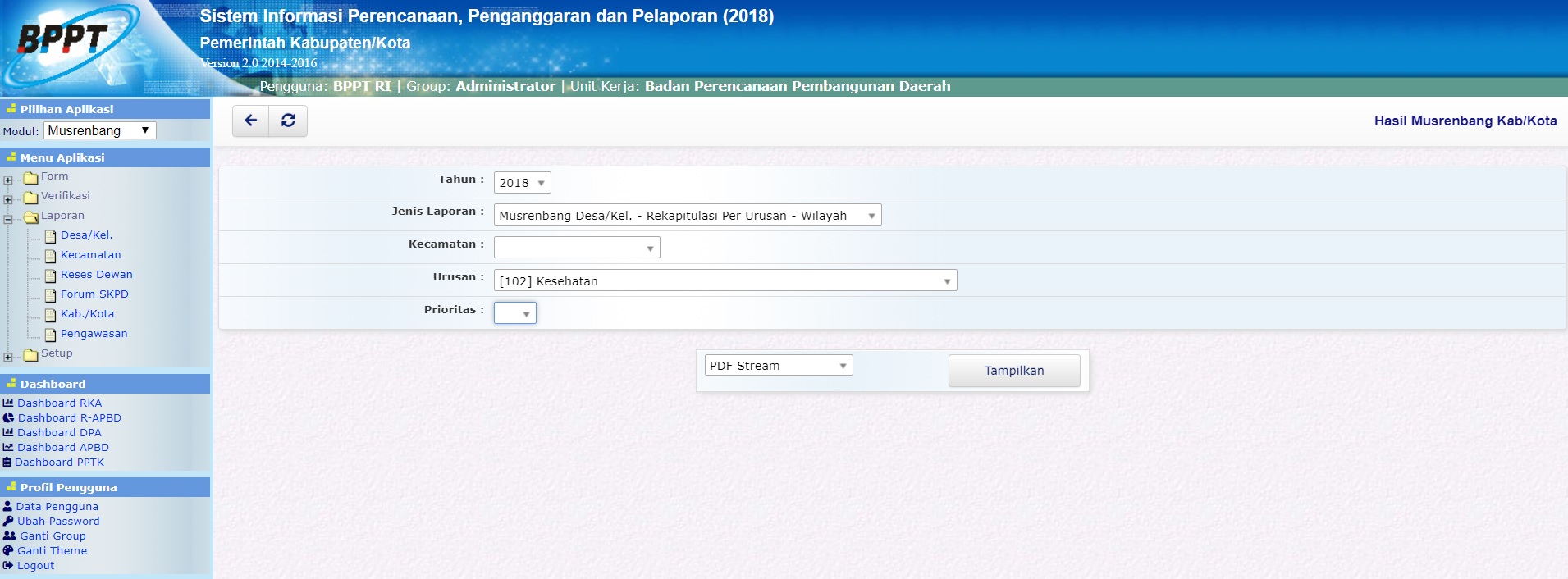Click the BPPT logo
The width and height of the screenshot is (1568, 579).
tap(63, 39)
